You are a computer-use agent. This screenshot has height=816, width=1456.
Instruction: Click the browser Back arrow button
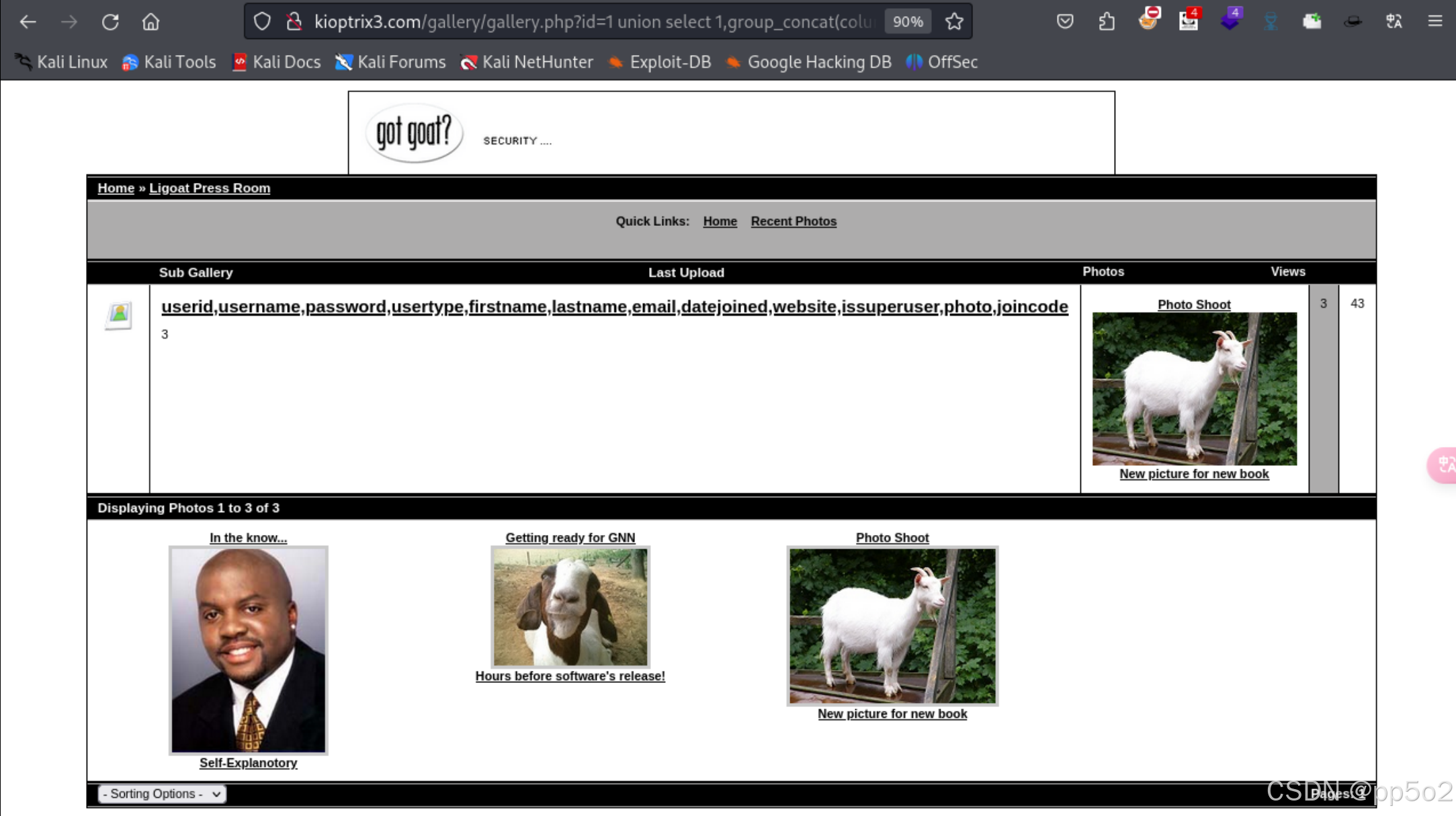(x=28, y=22)
